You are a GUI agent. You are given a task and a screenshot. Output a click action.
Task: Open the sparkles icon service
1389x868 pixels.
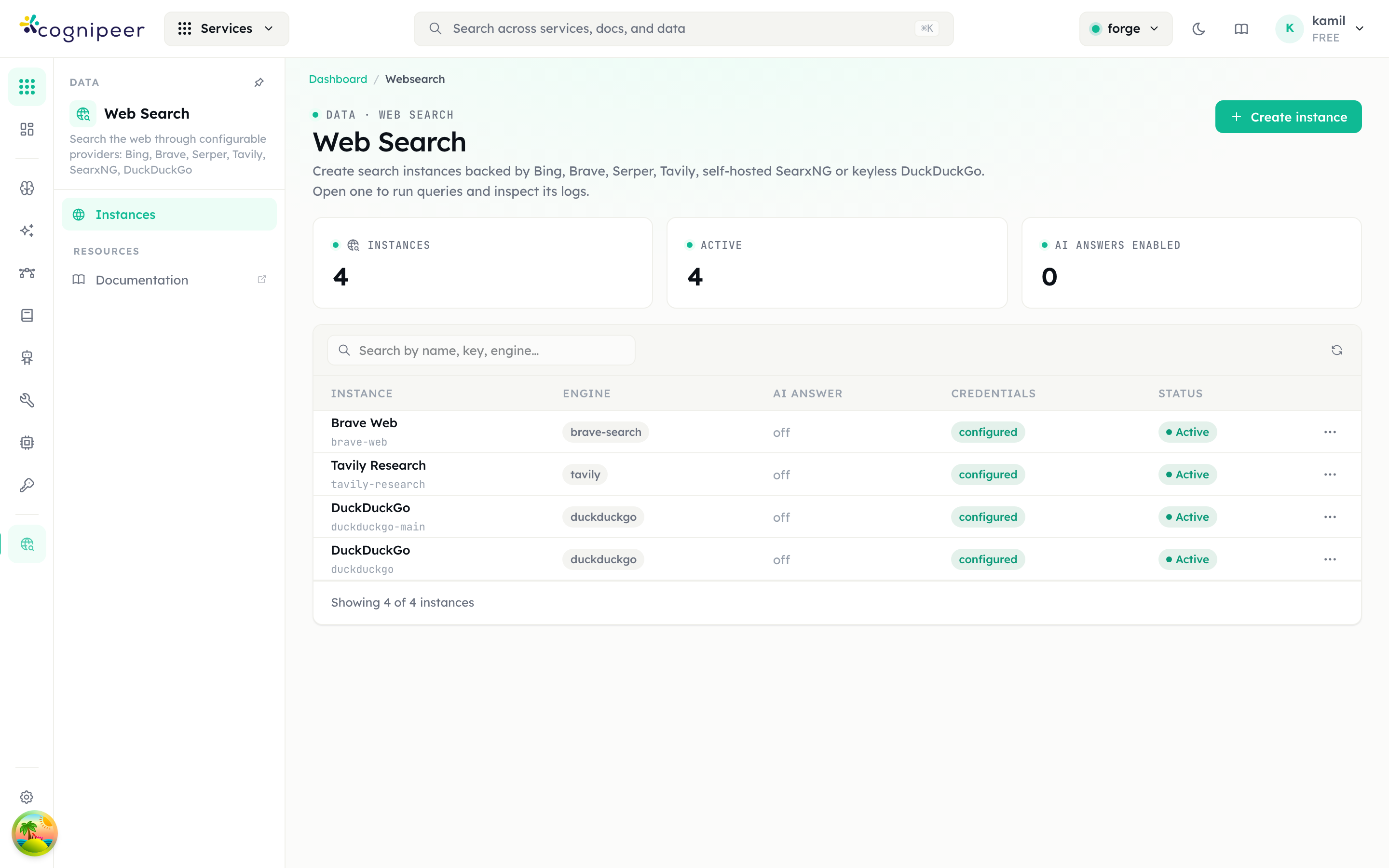tap(27, 231)
